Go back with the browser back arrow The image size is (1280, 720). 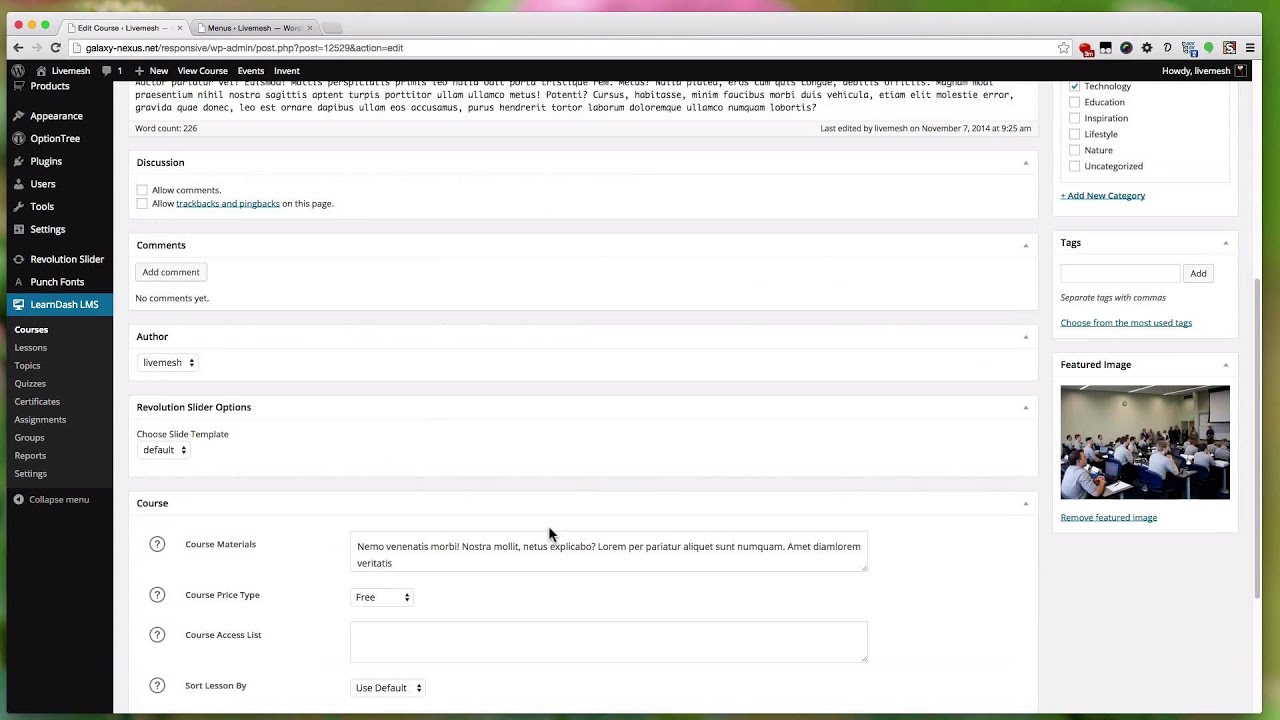tap(18, 48)
